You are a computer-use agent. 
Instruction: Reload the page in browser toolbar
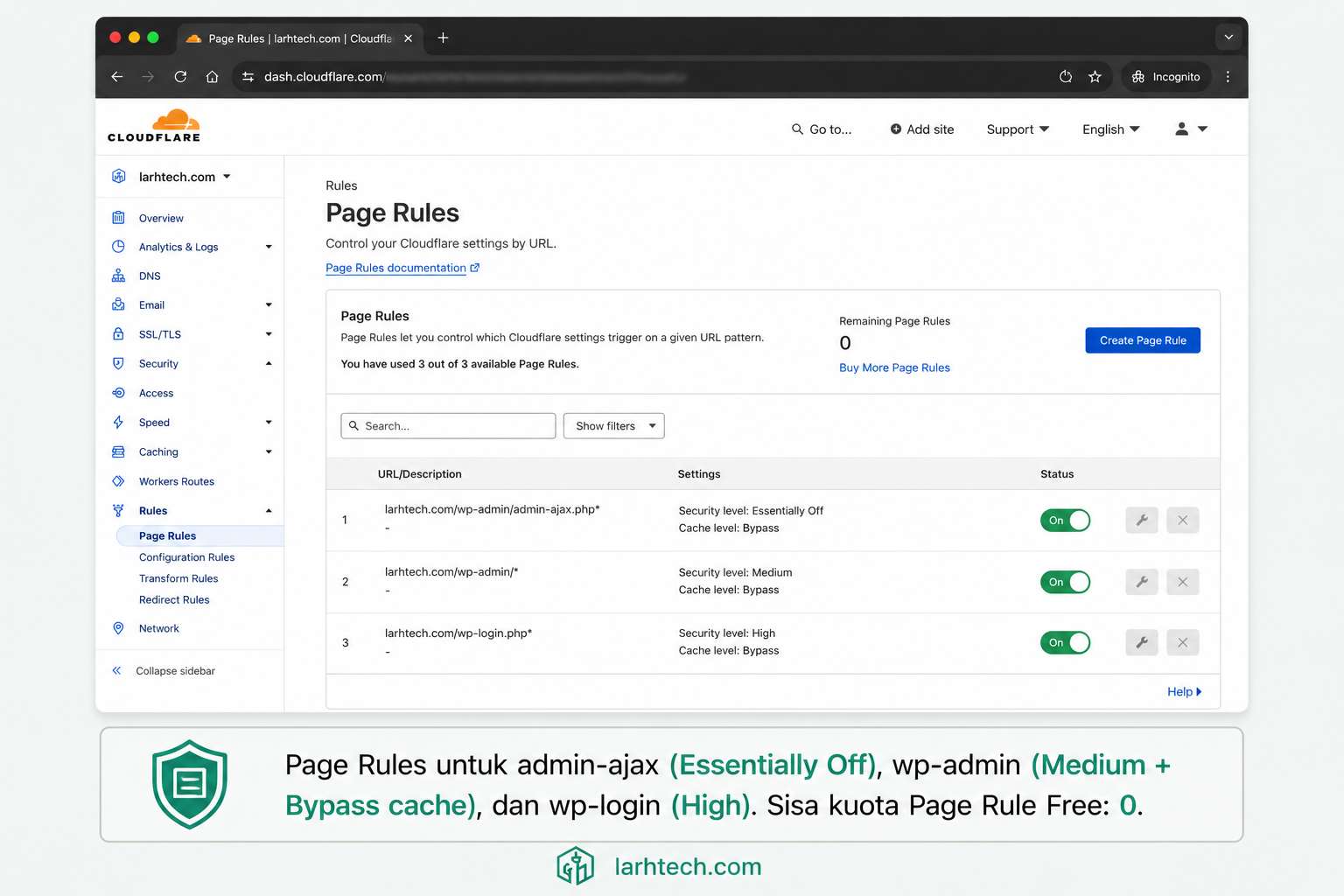(x=180, y=77)
